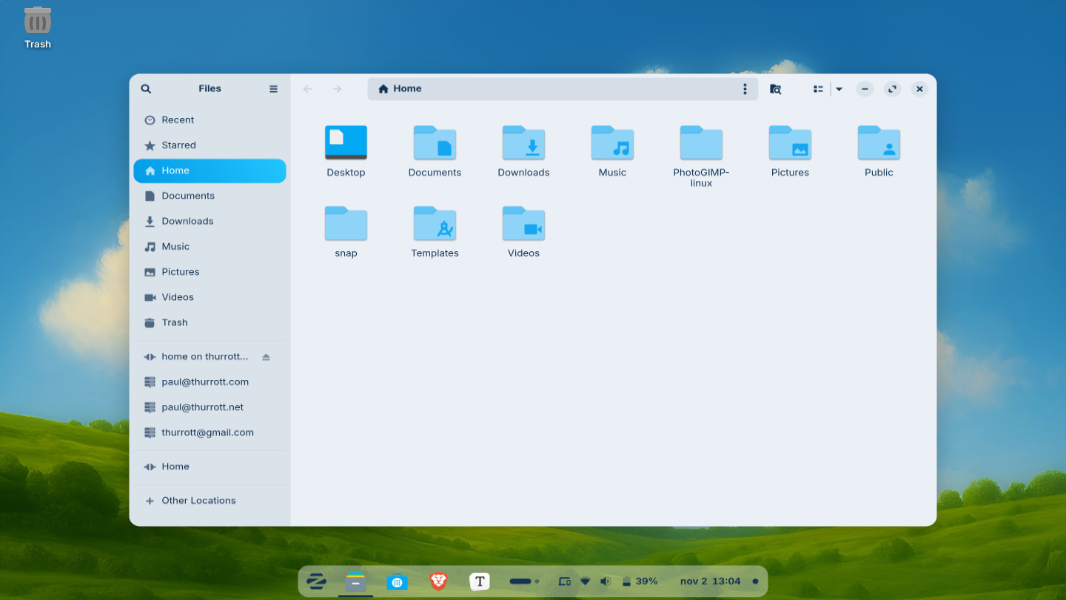Open the Documents folder thumbnail

434,144
